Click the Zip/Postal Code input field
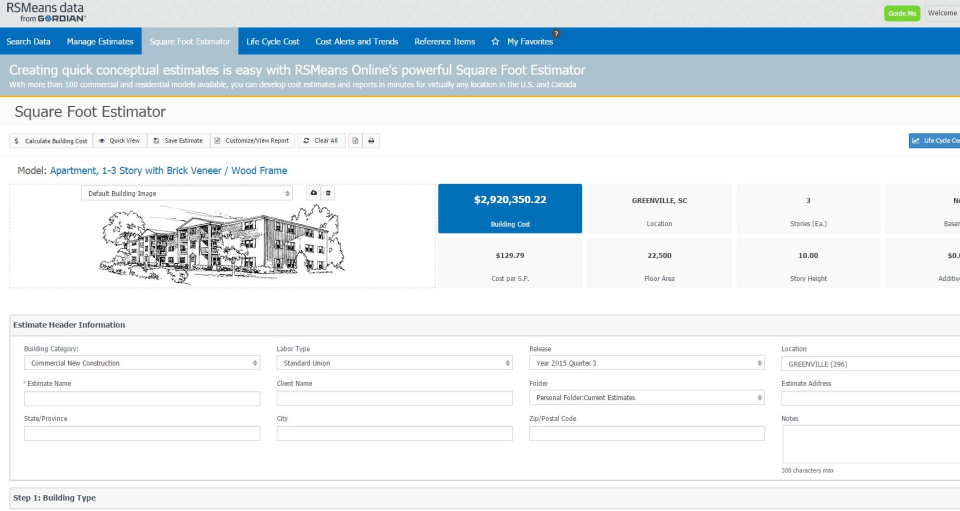960x511 pixels. [x=647, y=433]
